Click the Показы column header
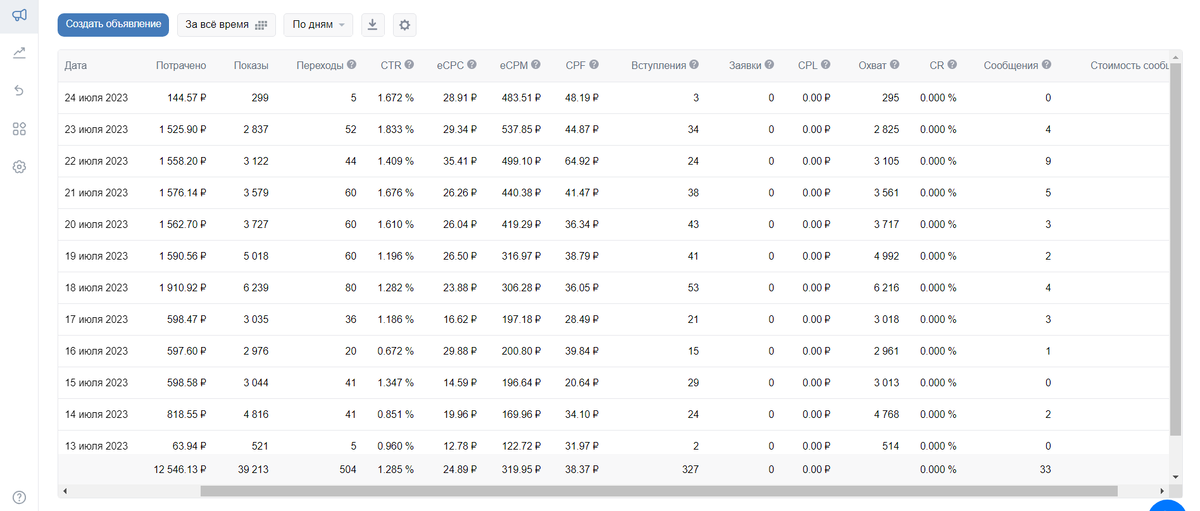 [x=251, y=65]
